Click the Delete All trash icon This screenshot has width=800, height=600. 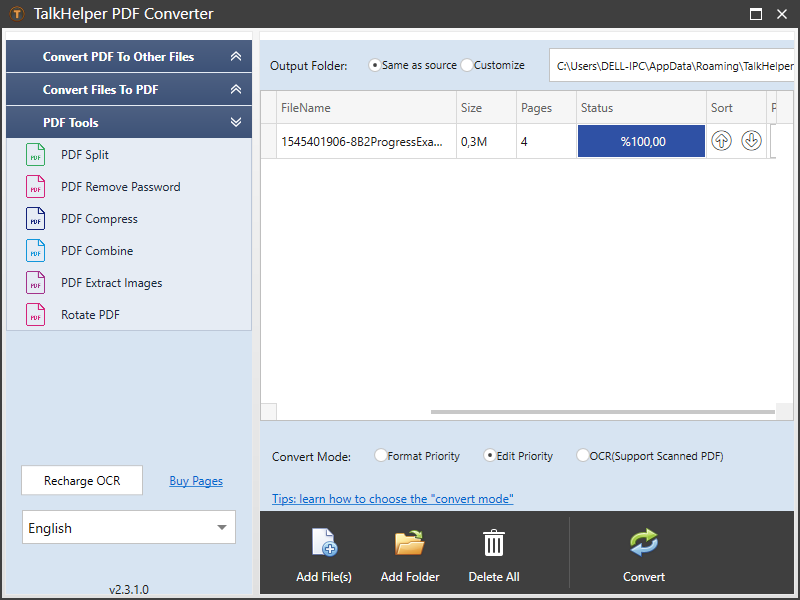[x=494, y=543]
